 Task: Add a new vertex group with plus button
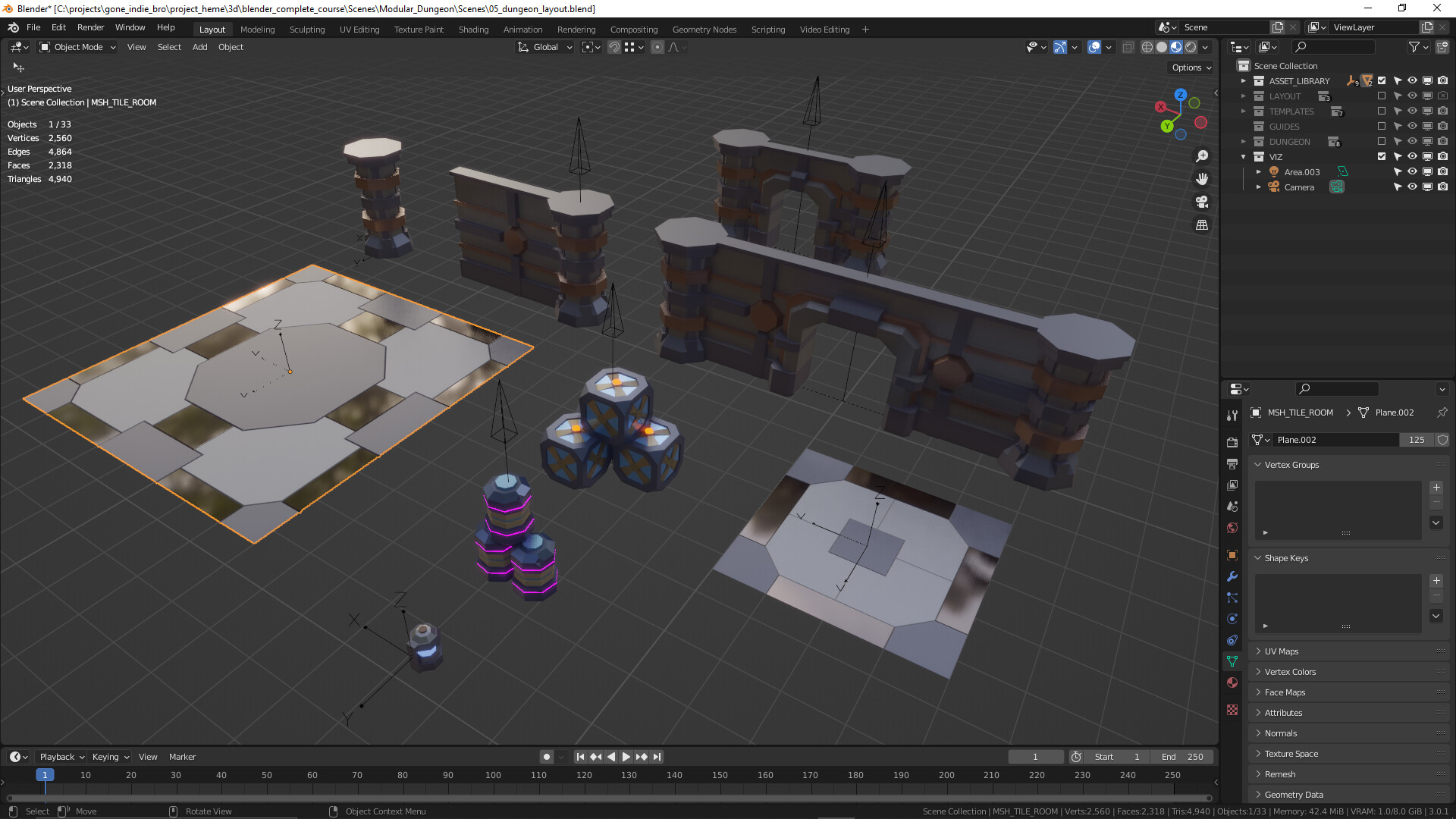(x=1436, y=488)
